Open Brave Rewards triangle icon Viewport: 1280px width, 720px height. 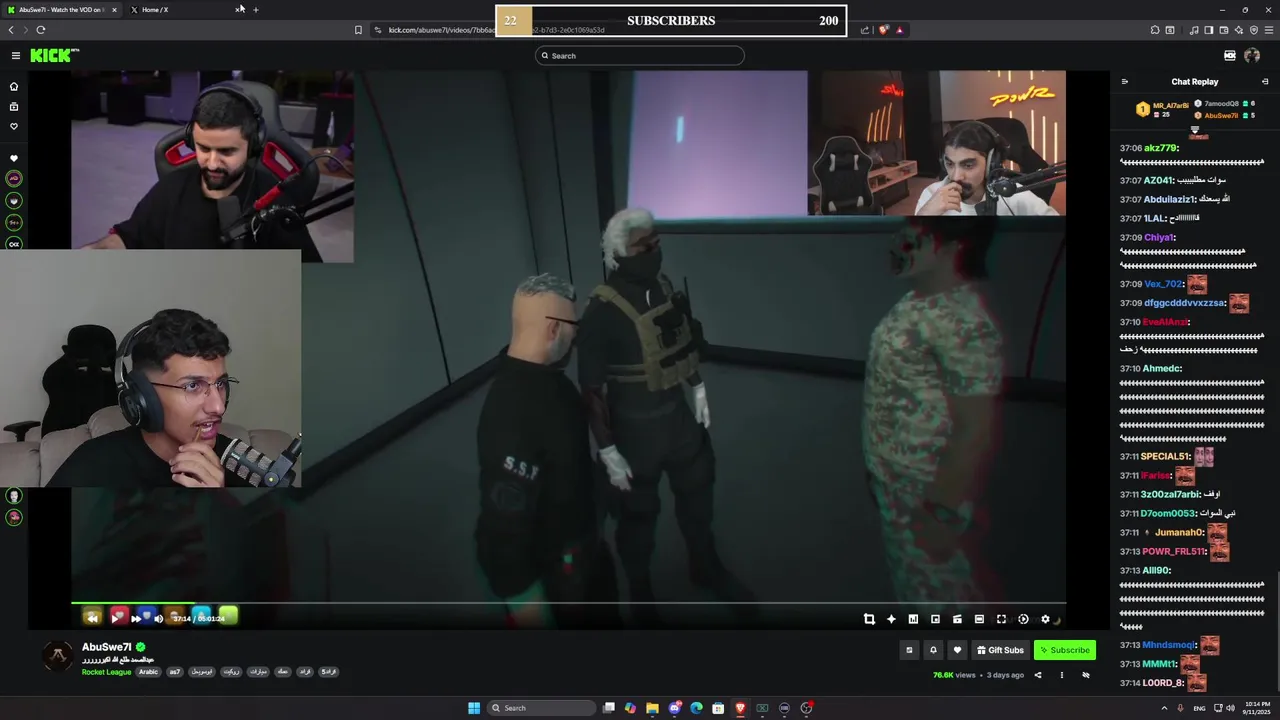pyautogui.click(x=899, y=30)
